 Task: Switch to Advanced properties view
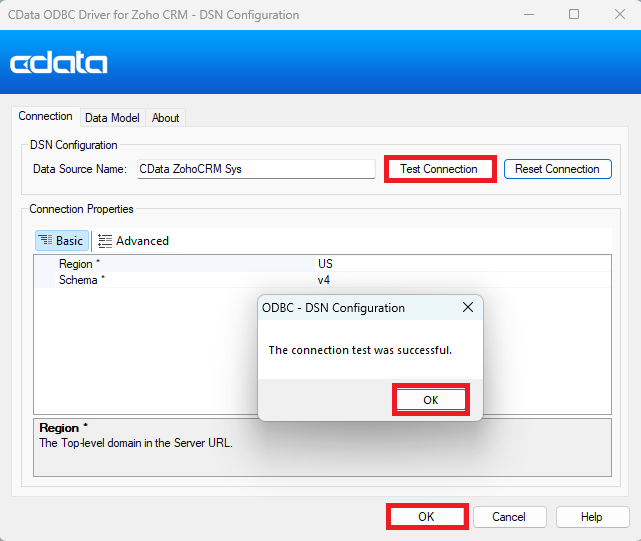tap(134, 241)
